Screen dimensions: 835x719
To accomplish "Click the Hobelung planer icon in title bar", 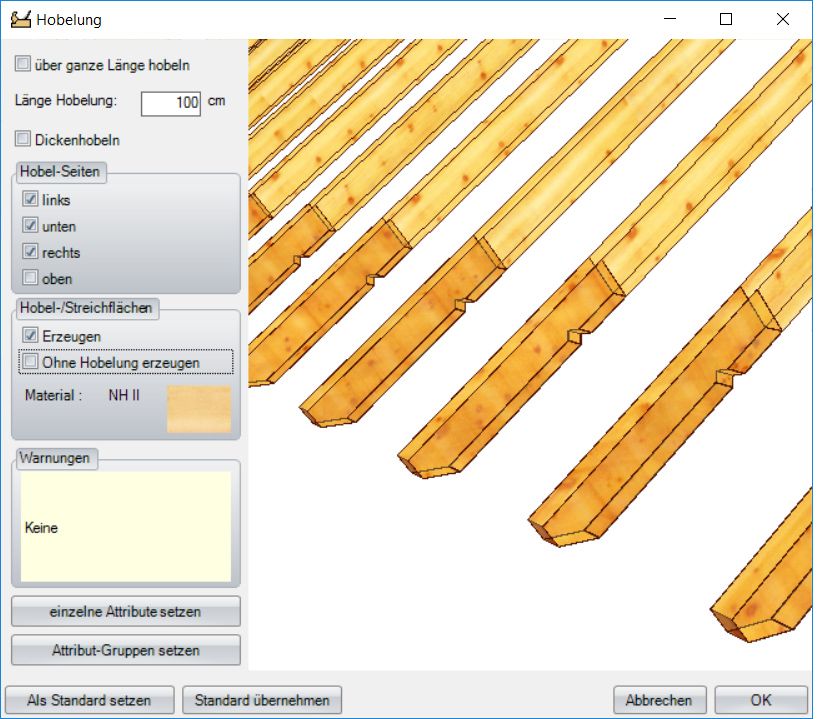I will [x=21, y=20].
